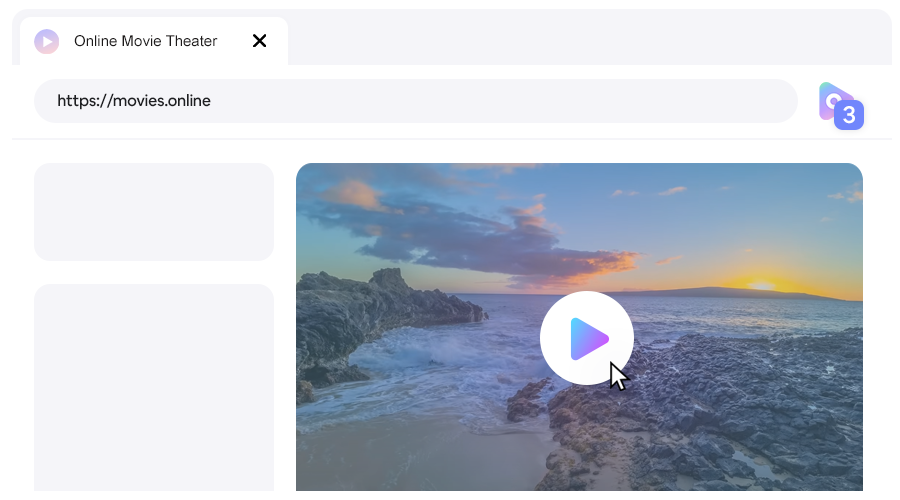Play the beach video with center play button
This screenshot has width=900, height=500.
pos(587,339)
